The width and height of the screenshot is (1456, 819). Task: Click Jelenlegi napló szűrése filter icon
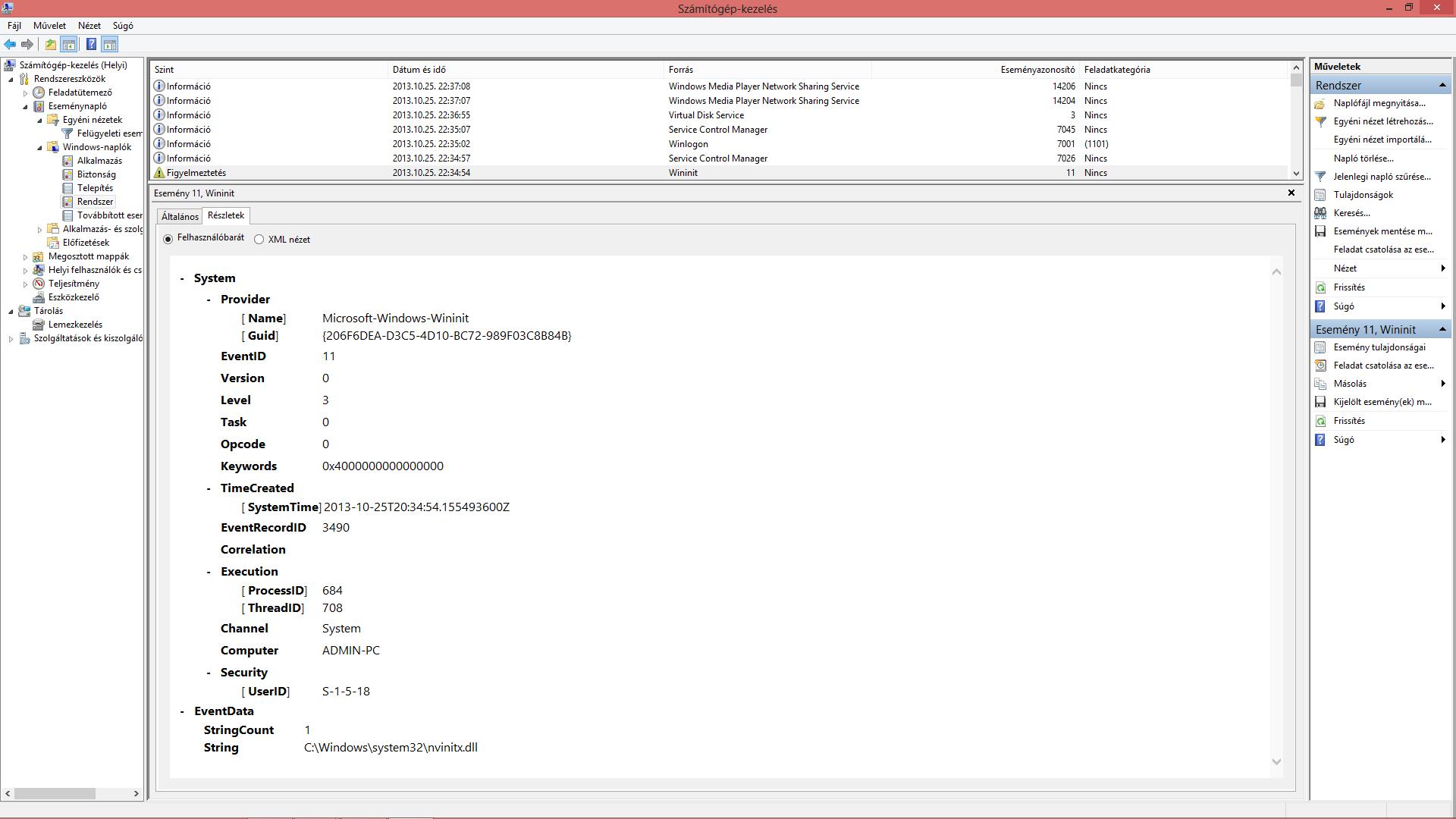point(1320,177)
